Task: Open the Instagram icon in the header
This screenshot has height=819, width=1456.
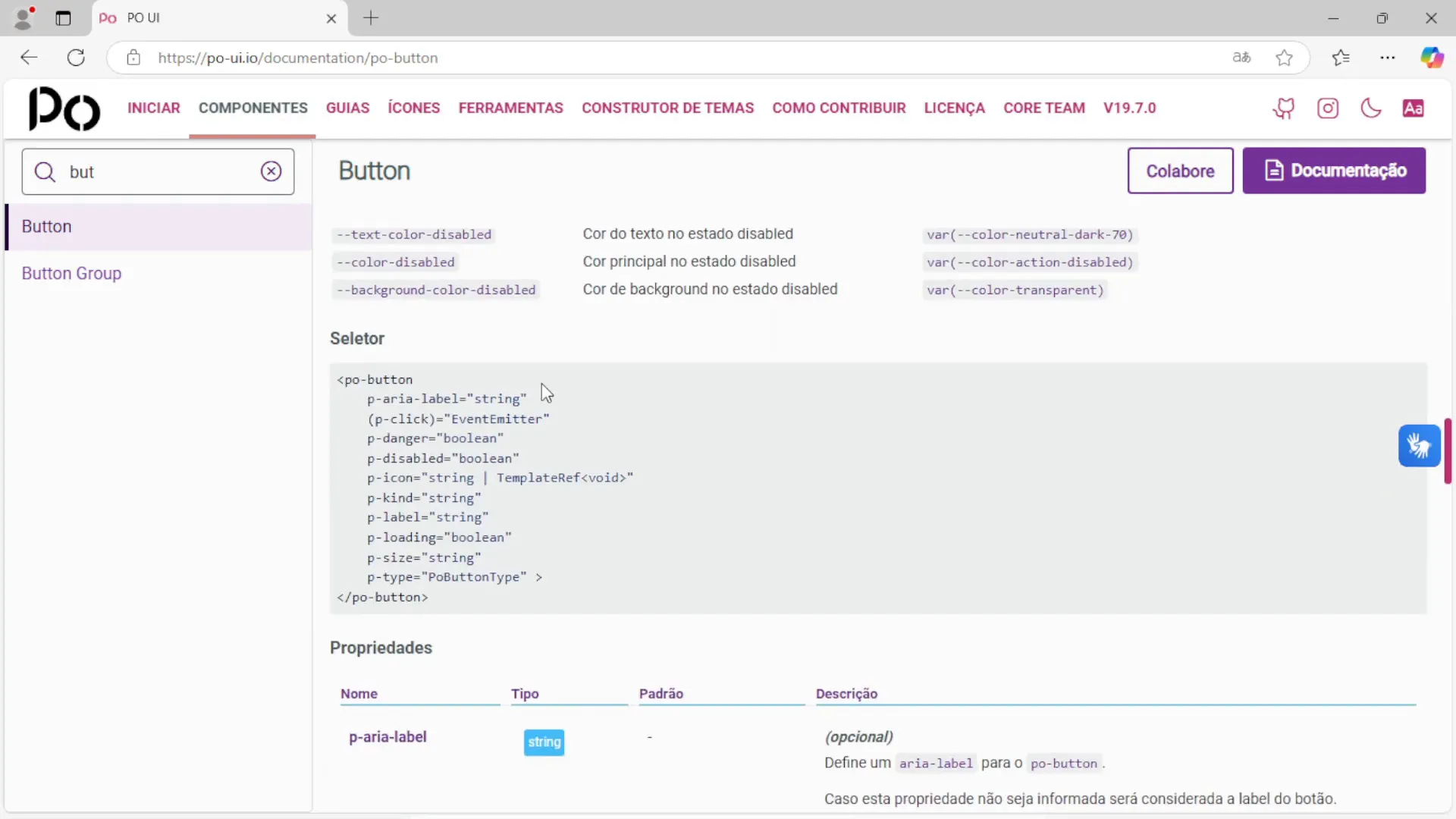Action: click(1329, 108)
